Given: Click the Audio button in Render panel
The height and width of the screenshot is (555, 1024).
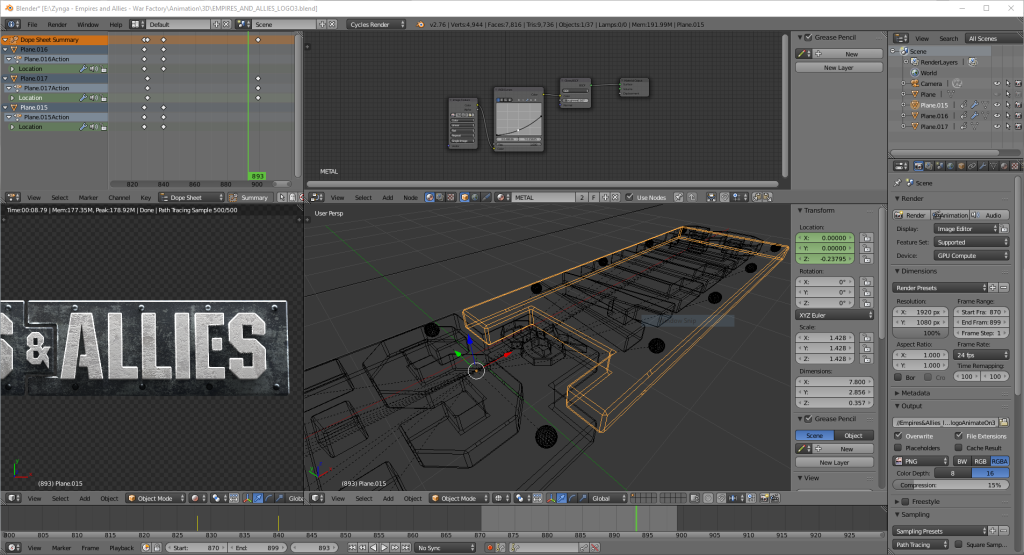Looking at the screenshot, I should pos(989,215).
